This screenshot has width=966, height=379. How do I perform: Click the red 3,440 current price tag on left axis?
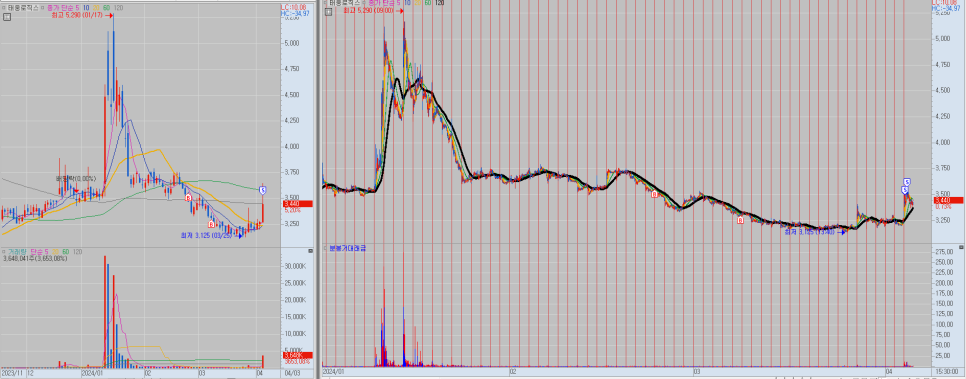click(298, 203)
